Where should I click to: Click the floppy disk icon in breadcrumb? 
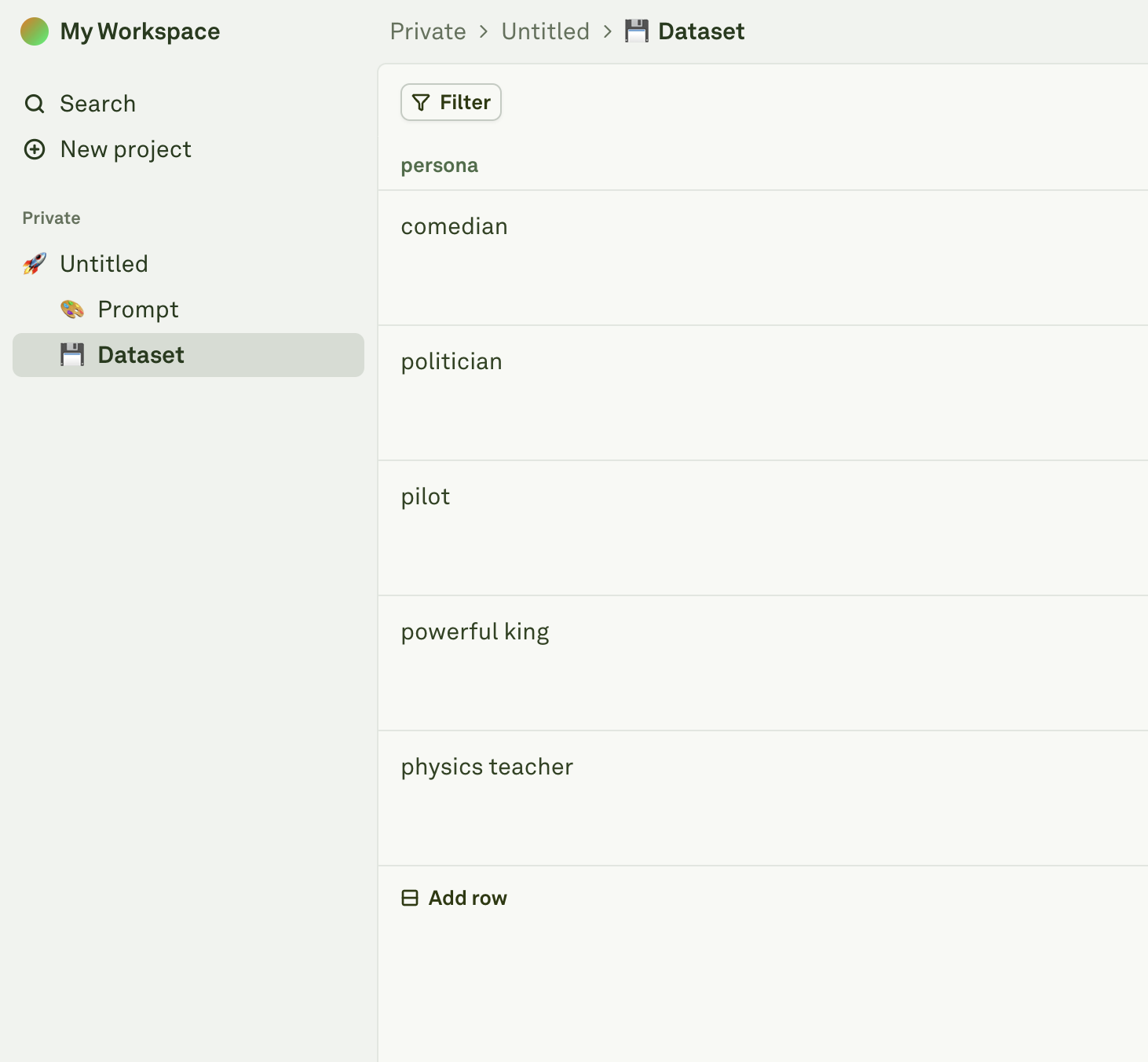(x=637, y=31)
